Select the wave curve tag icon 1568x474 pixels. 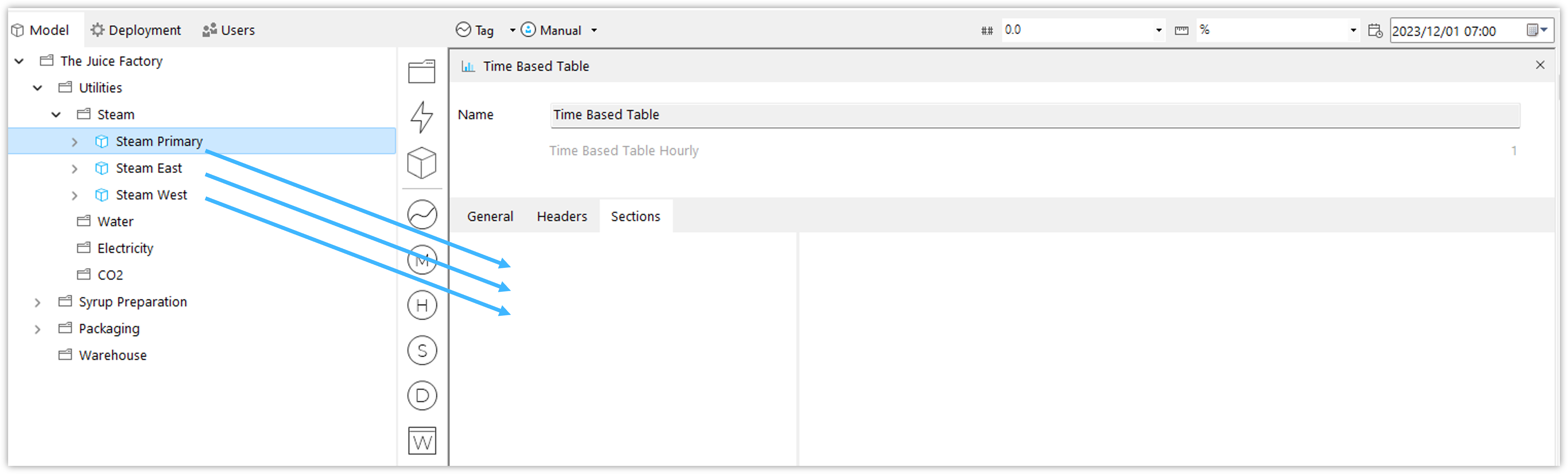pos(422,214)
